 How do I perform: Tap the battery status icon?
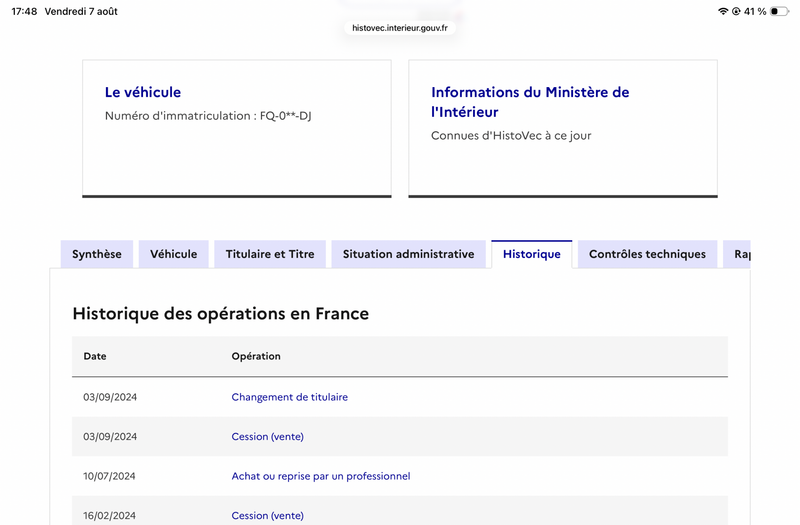779,11
